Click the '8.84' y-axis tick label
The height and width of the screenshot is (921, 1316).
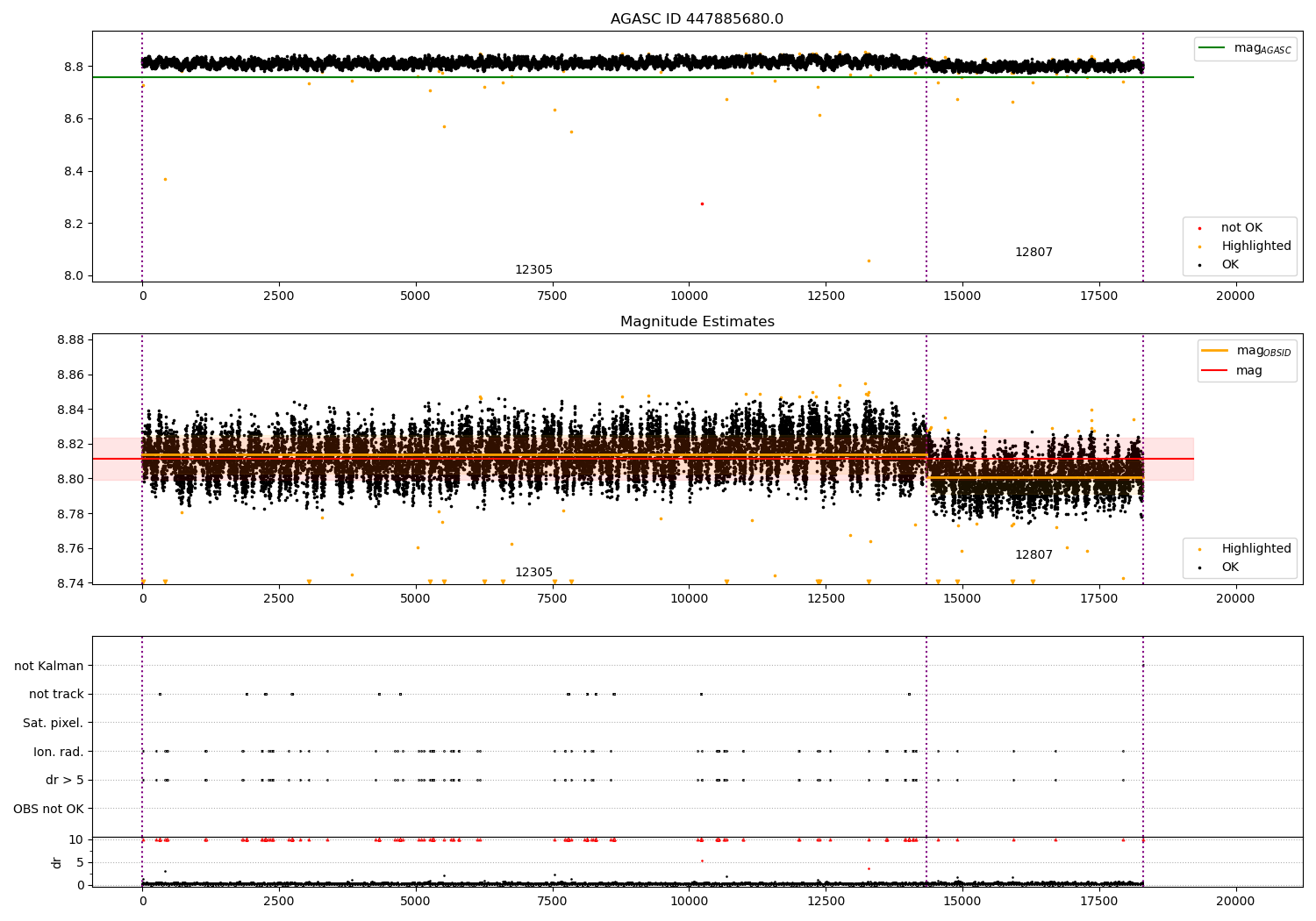coord(71,410)
